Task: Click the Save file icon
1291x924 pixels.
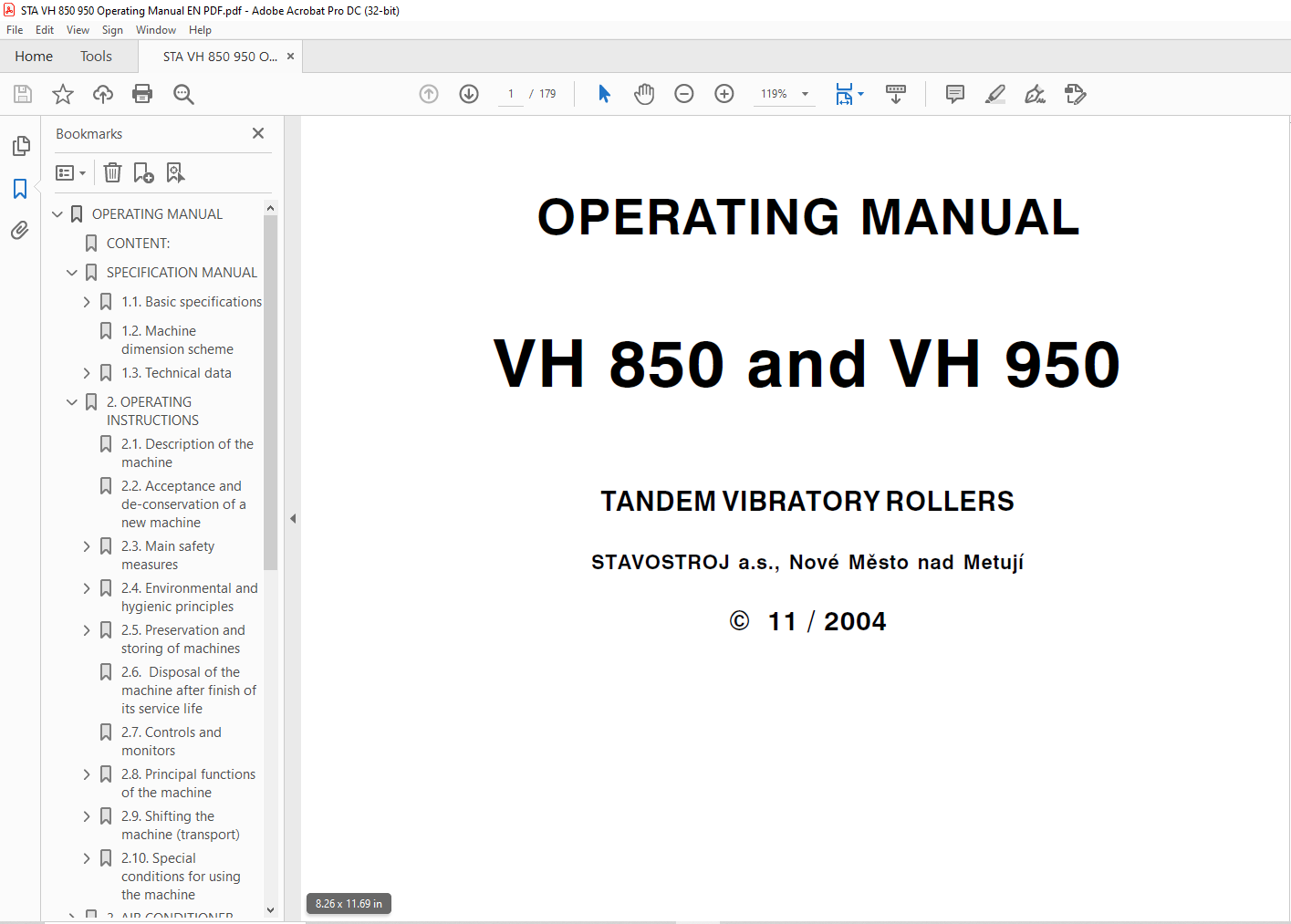Action: tap(23, 94)
